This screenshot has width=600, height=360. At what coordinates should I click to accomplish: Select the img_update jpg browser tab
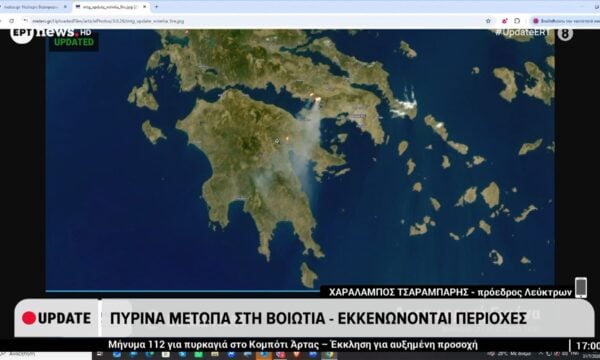(111, 7)
